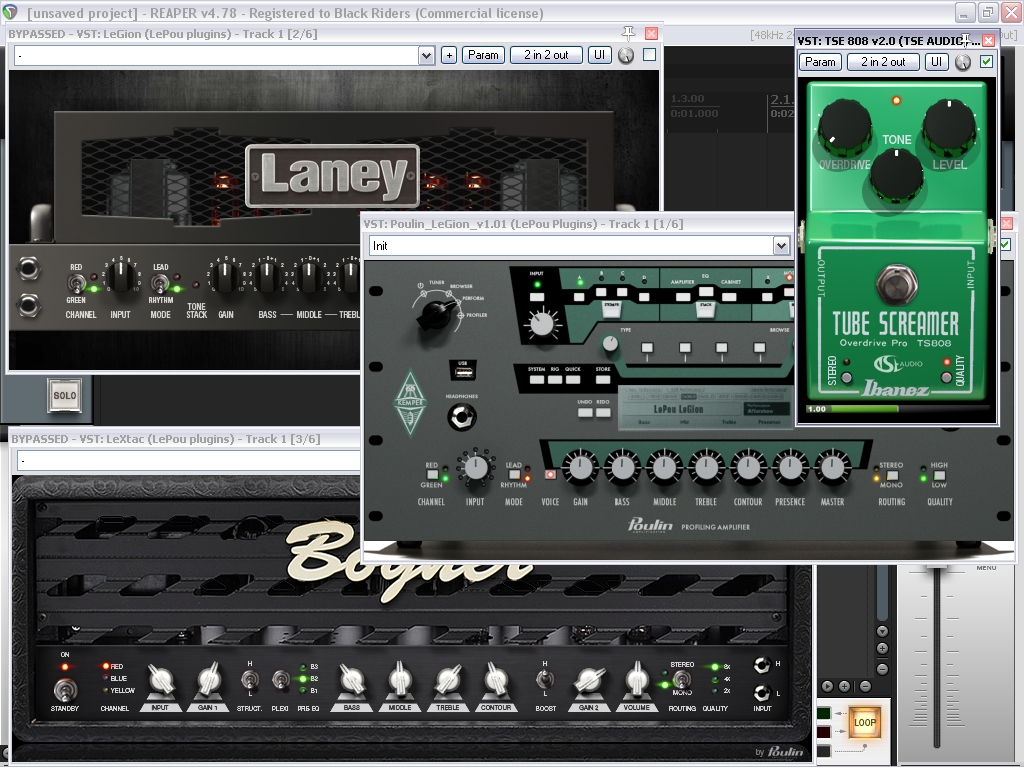Click the vertical zoom-in plus button by scrollbar
The height and width of the screenshot is (768, 1024).
(x=882, y=648)
